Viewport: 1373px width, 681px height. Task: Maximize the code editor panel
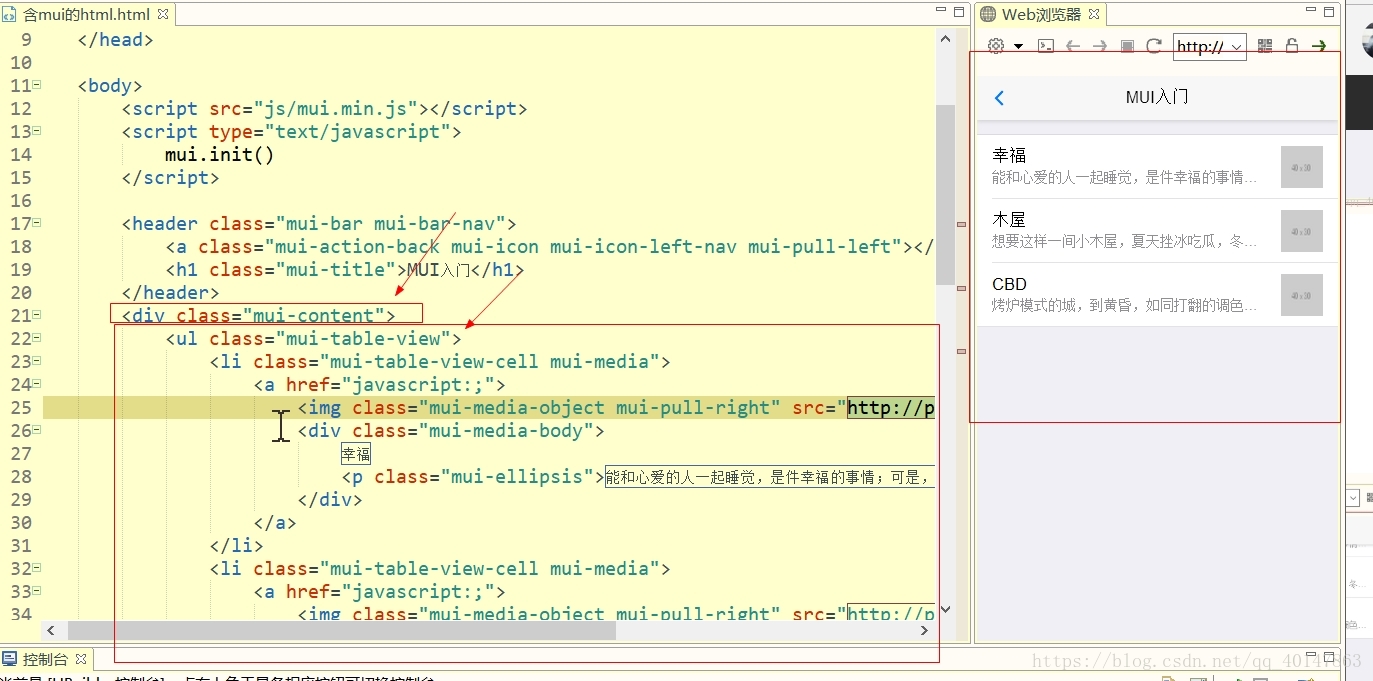tap(959, 12)
